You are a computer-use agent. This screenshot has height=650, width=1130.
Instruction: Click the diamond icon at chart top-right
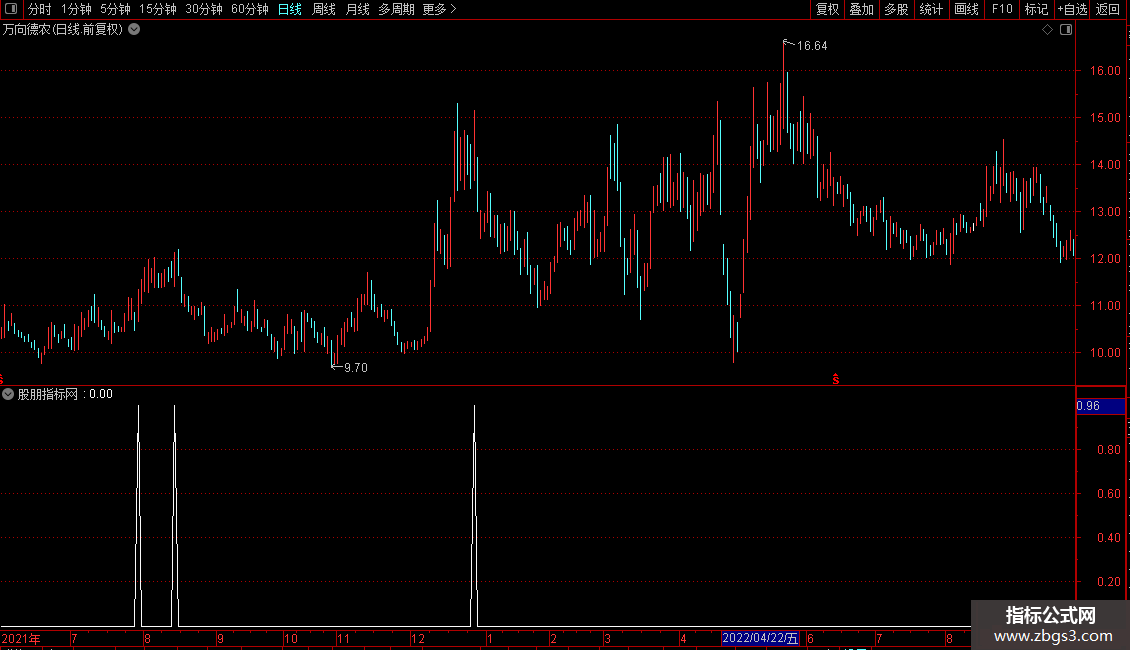(x=1048, y=30)
